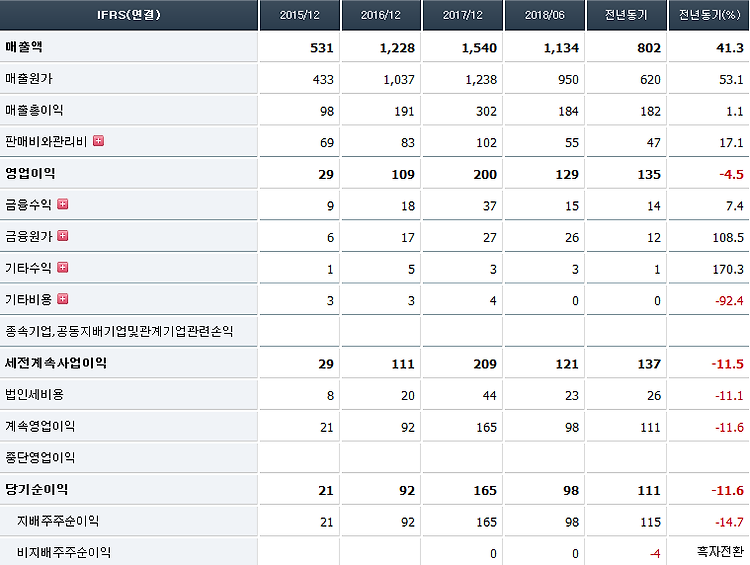Click 세전계속사업이익 growth value -11.5
This screenshot has height=565, width=750.
click(728, 364)
